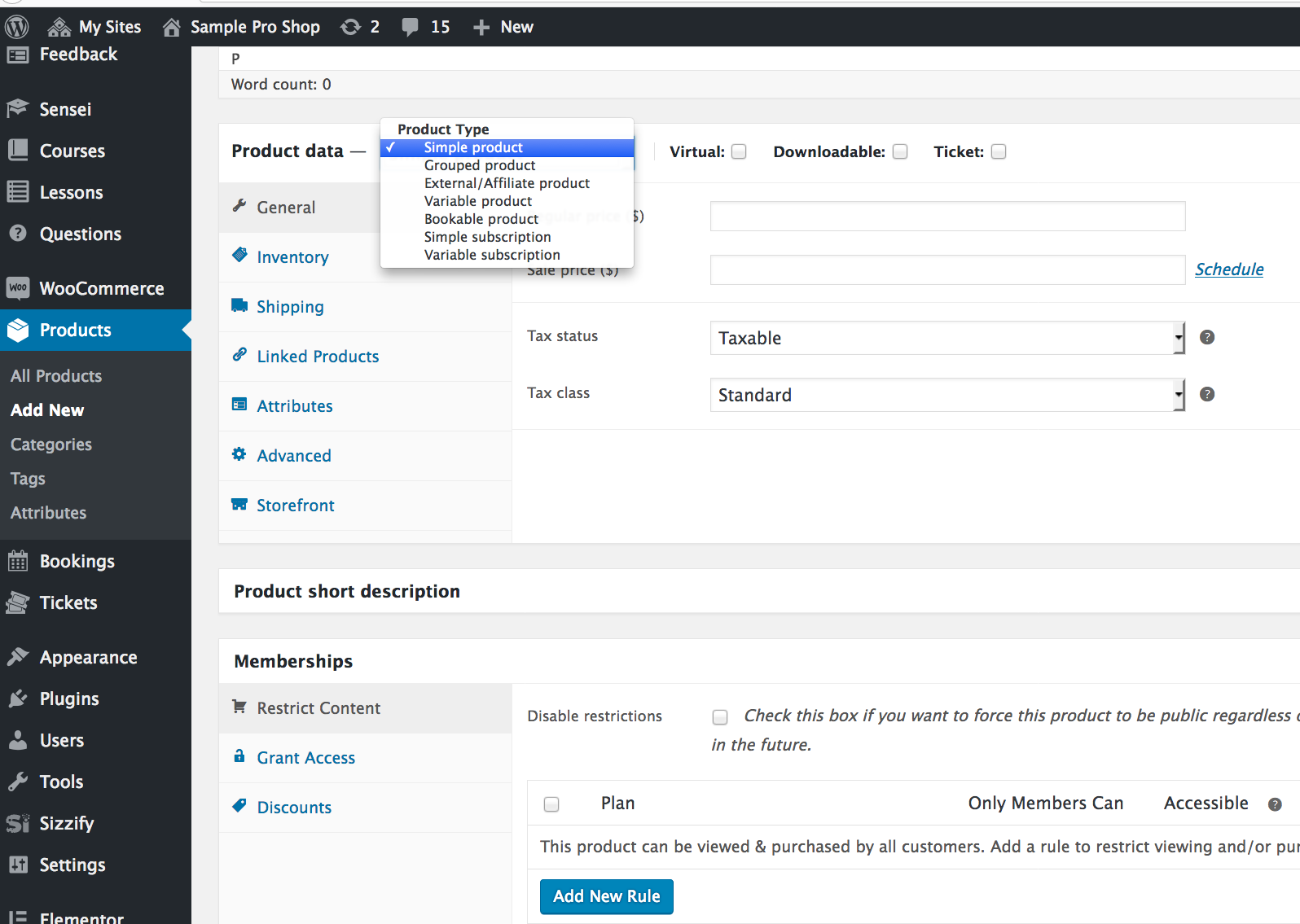
Task: Open the Restrict Content tab
Action: tap(365, 708)
